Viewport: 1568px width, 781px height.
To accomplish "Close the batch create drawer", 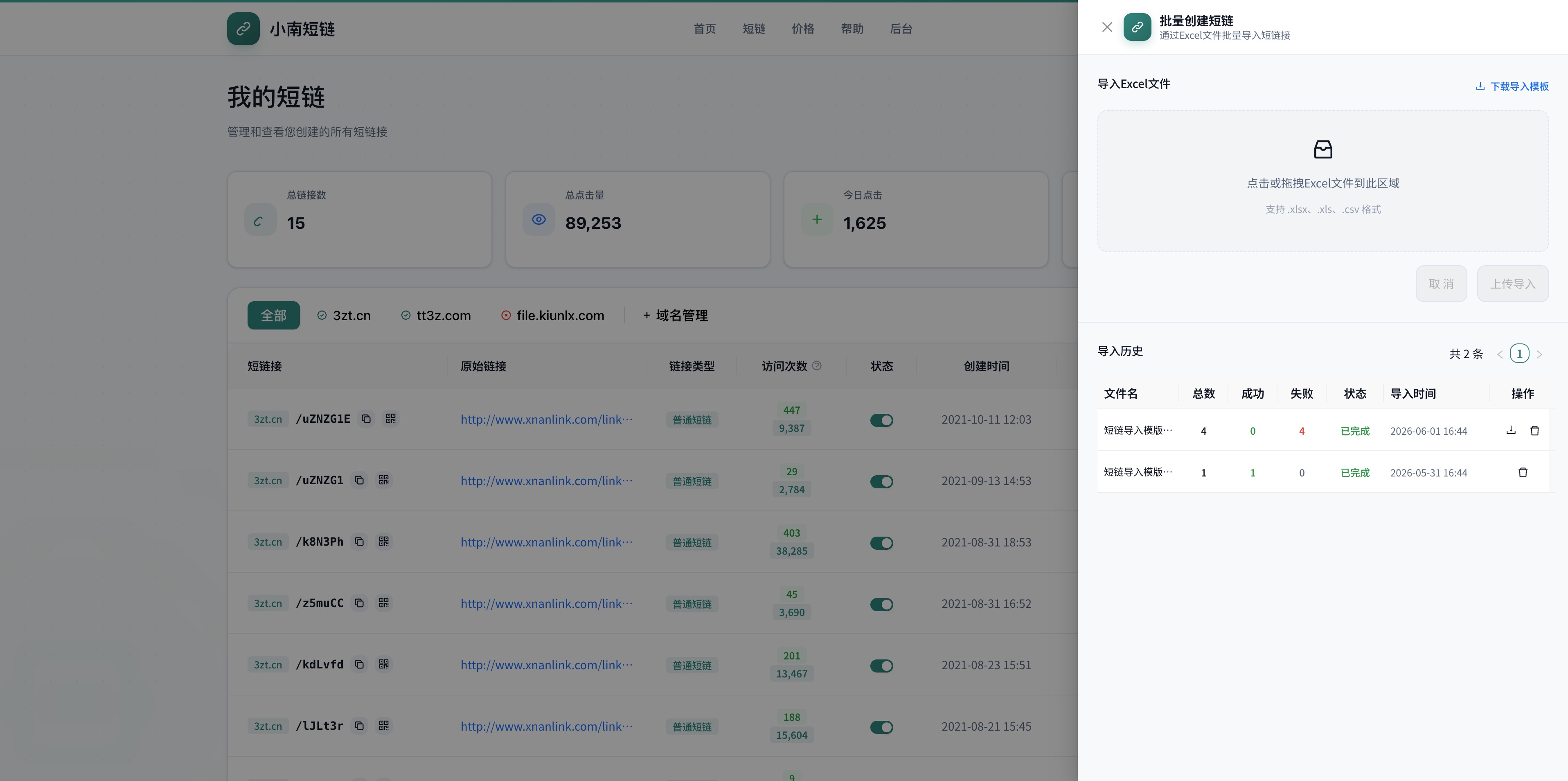I will (x=1106, y=27).
